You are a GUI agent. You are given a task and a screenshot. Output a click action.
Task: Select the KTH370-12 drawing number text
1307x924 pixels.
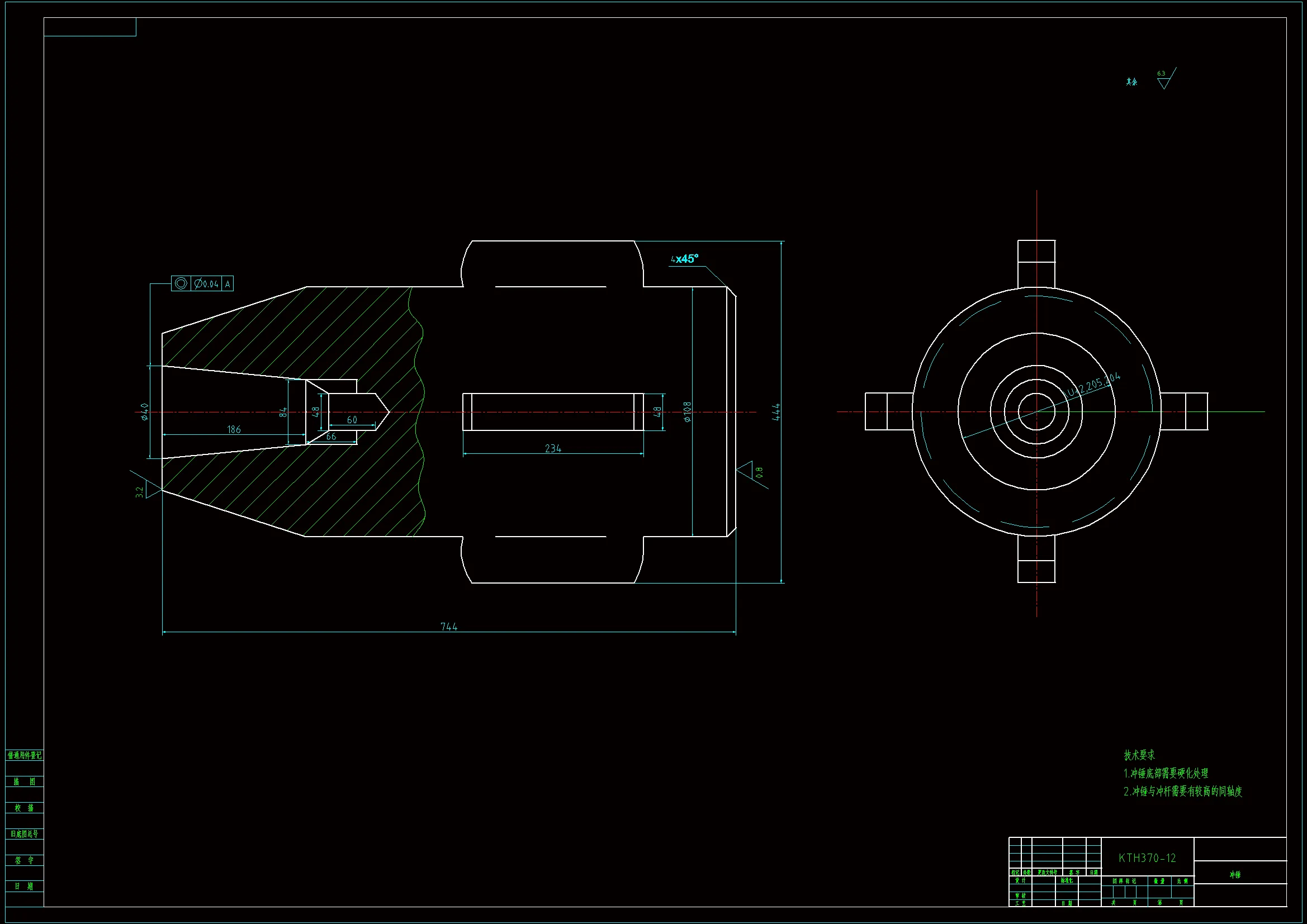(1147, 858)
